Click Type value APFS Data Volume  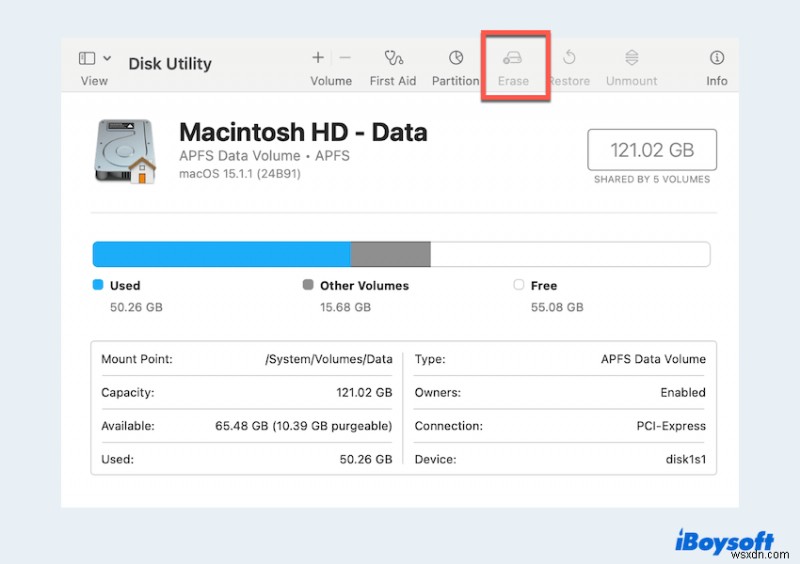pyautogui.click(x=653, y=359)
